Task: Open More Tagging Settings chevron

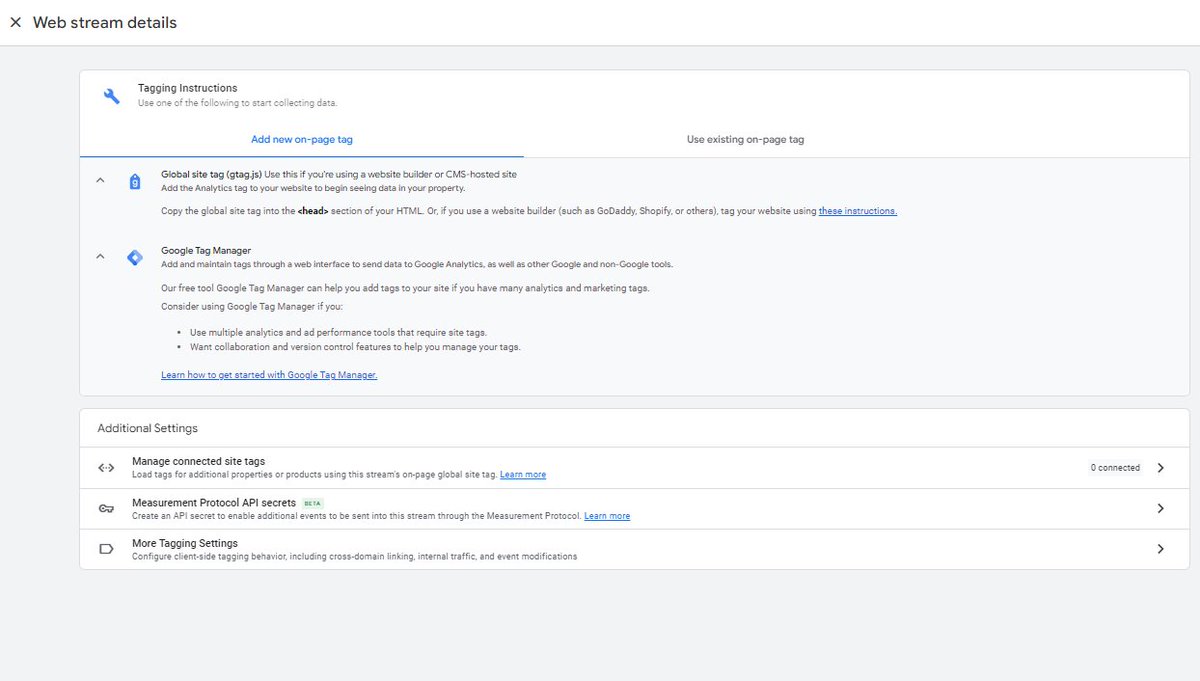Action: point(1160,549)
